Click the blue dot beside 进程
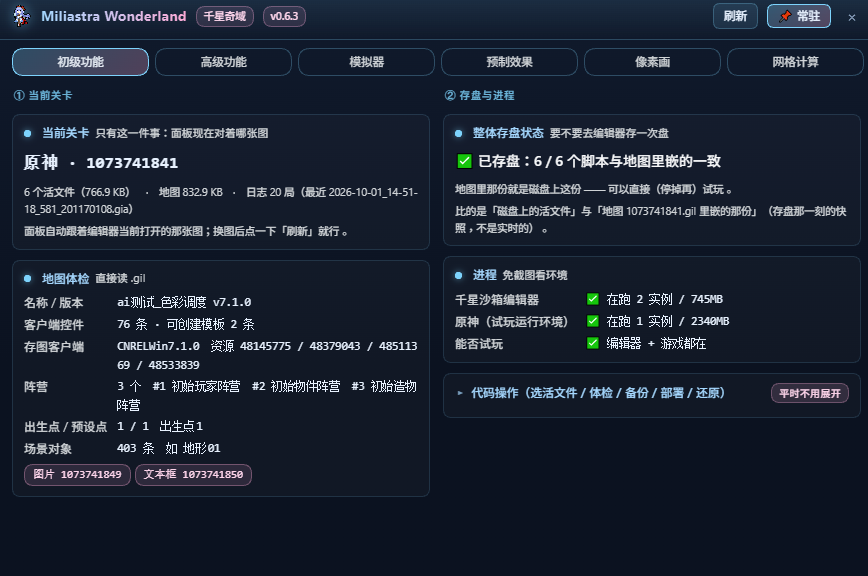868x576 pixels. [x=458, y=275]
